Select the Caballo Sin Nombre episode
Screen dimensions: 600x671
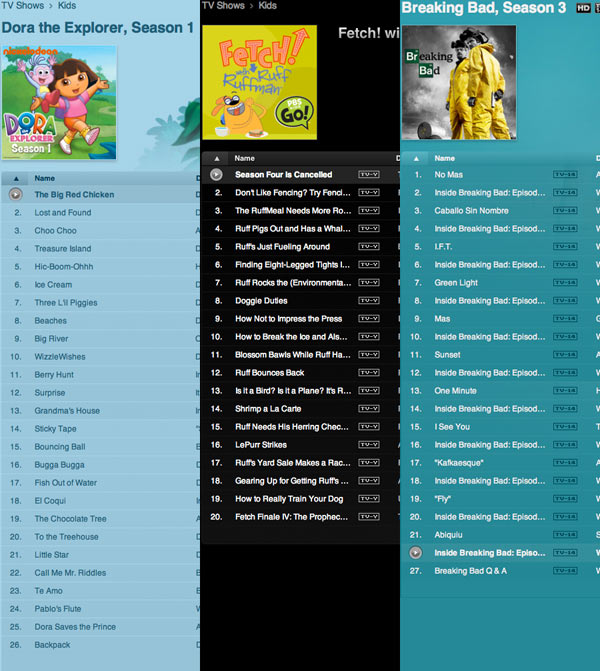click(471, 211)
